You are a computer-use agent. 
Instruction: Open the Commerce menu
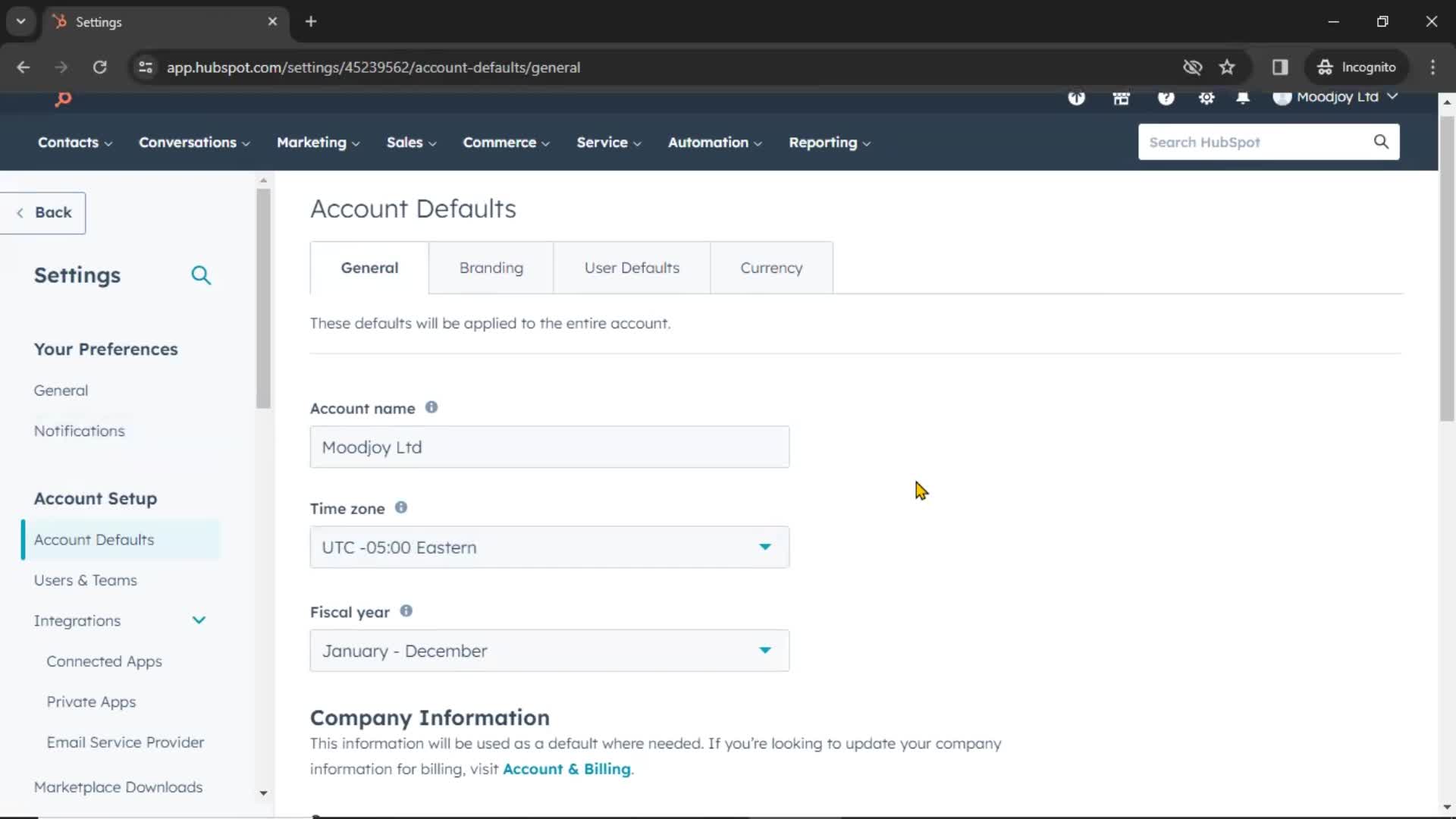pyautogui.click(x=507, y=143)
